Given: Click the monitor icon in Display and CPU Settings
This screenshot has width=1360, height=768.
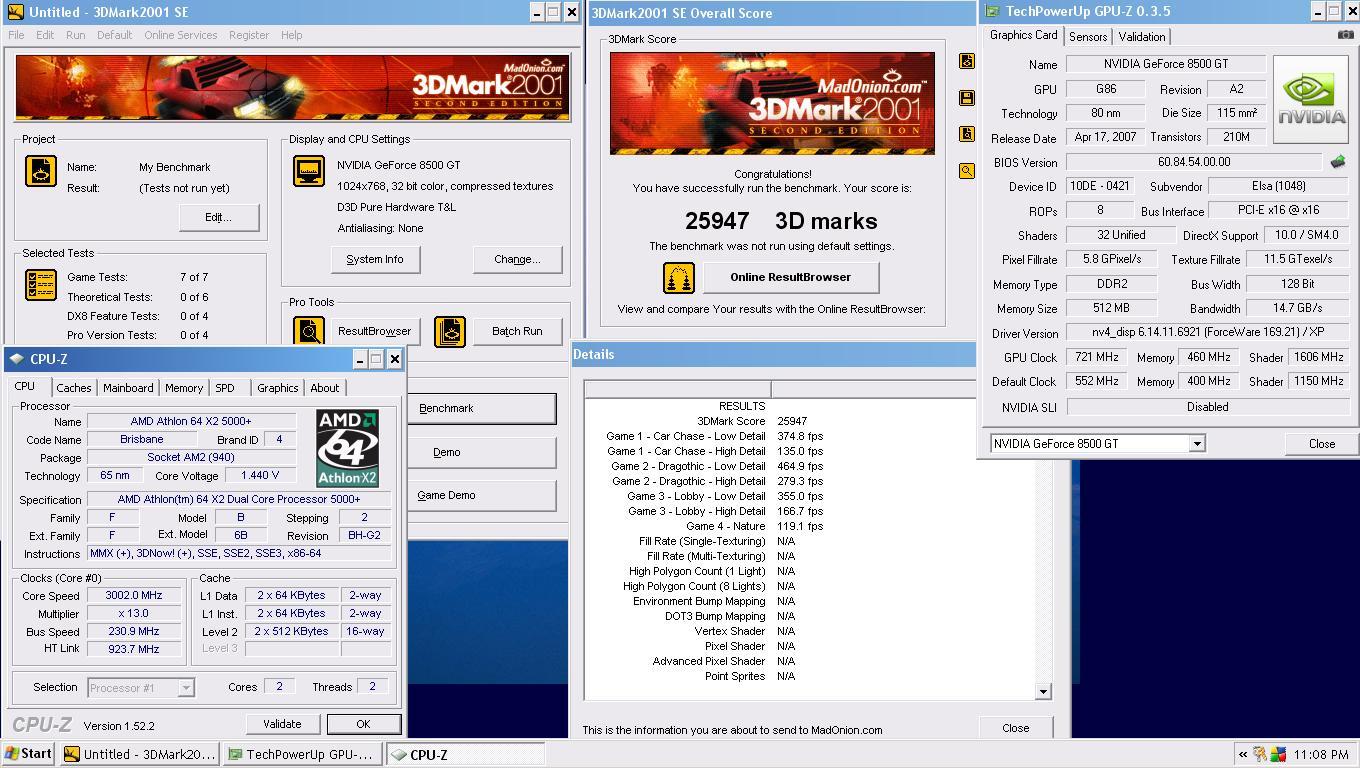Looking at the screenshot, I should (x=309, y=171).
